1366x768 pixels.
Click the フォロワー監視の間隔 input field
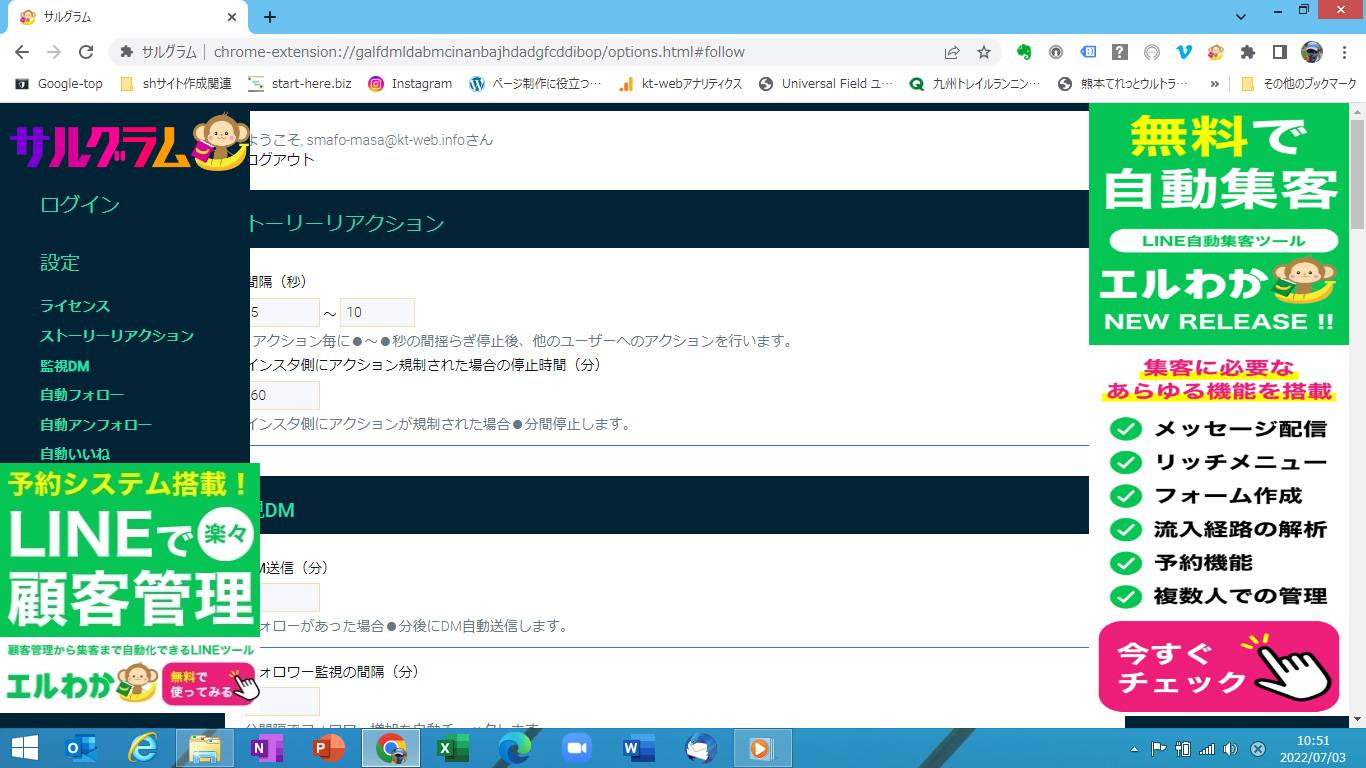coord(289,701)
